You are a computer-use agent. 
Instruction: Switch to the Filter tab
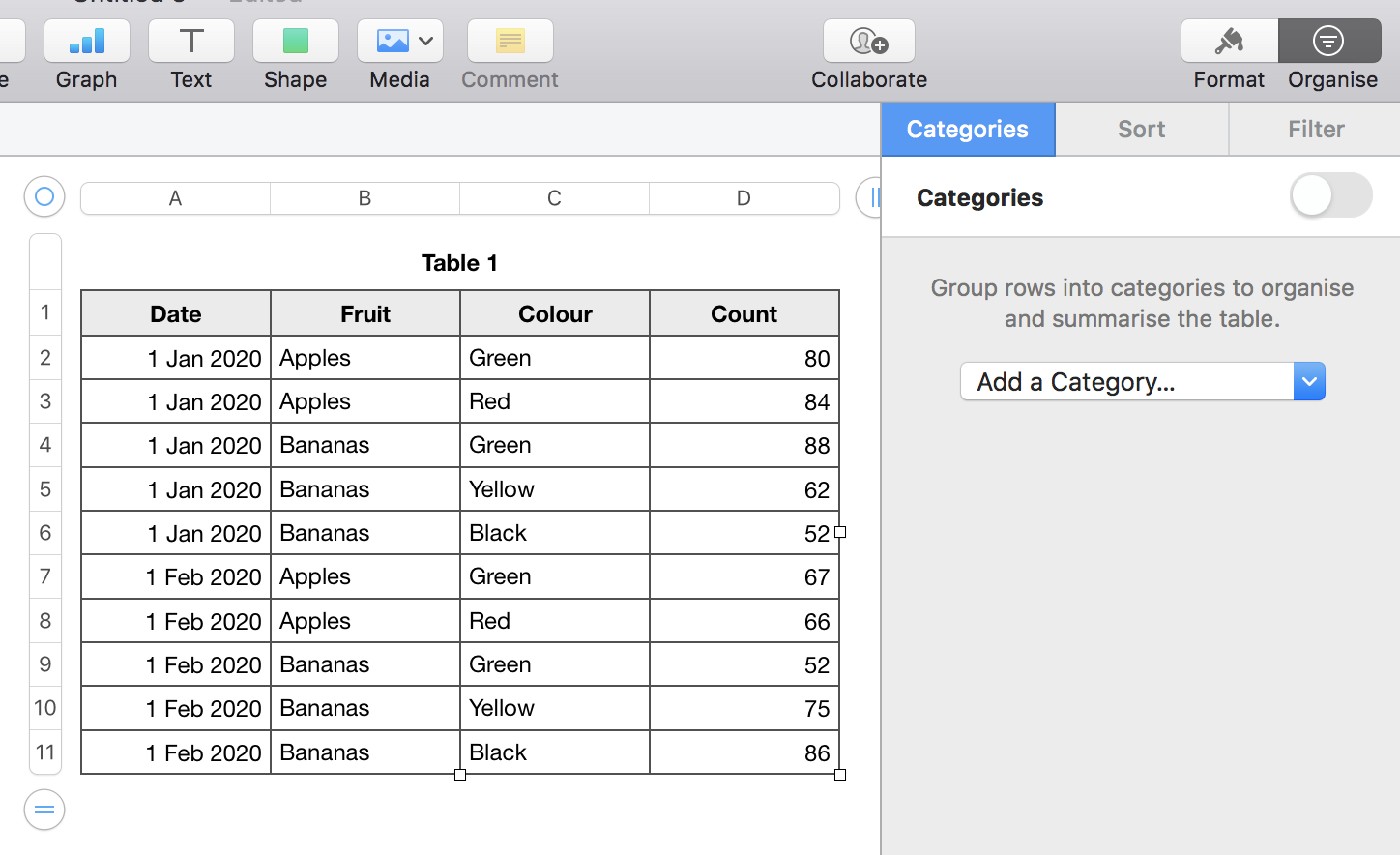1315,130
